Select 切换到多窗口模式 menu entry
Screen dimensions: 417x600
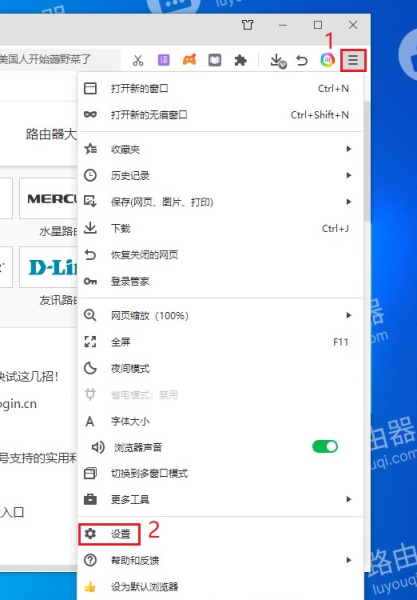220,473
